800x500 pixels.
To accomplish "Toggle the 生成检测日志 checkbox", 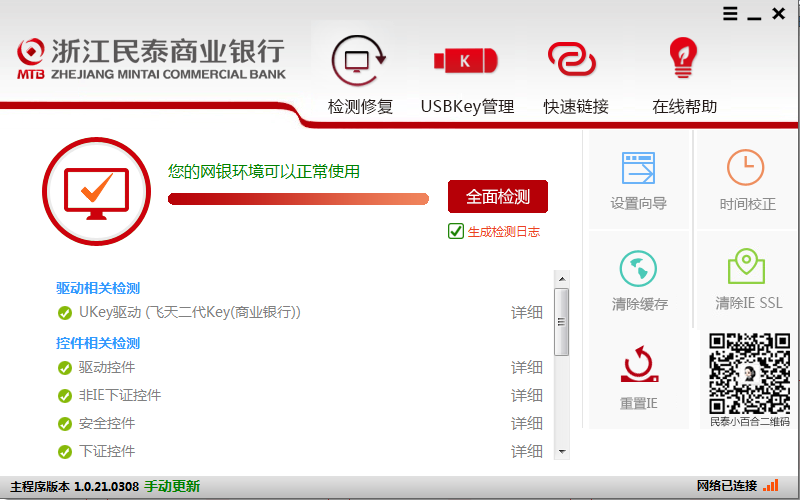I will [456, 231].
